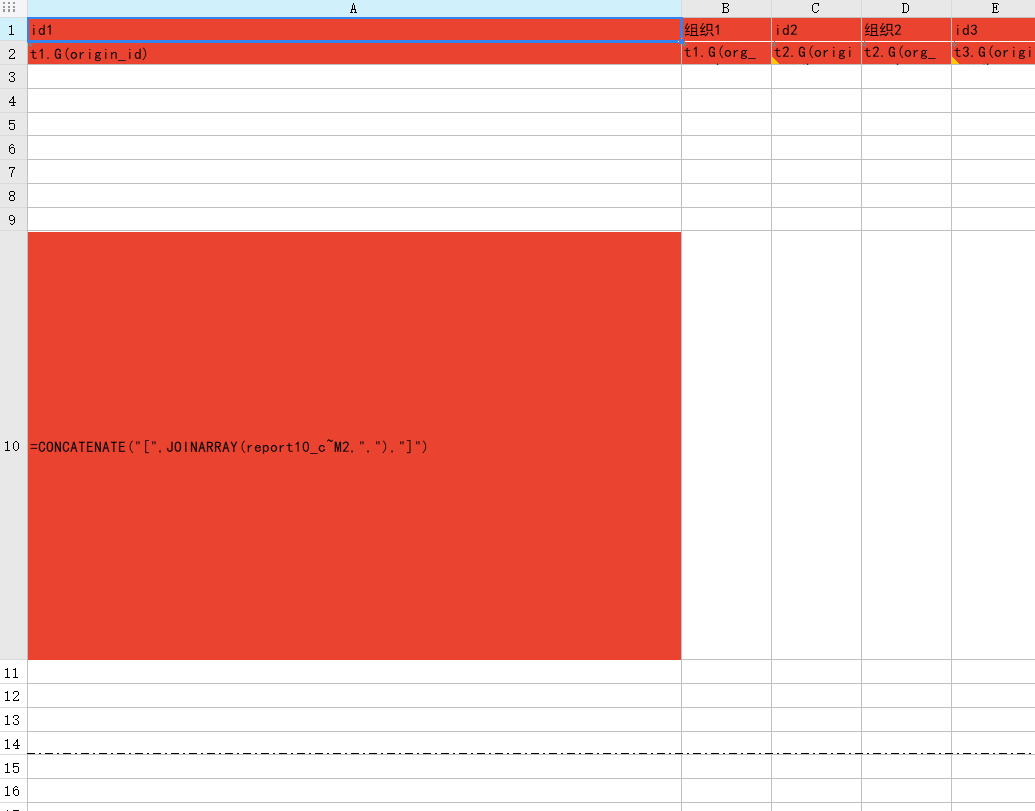
Task: Click cell 't1.G(origin_id)' in column A
Action: (x=354, y=53)
